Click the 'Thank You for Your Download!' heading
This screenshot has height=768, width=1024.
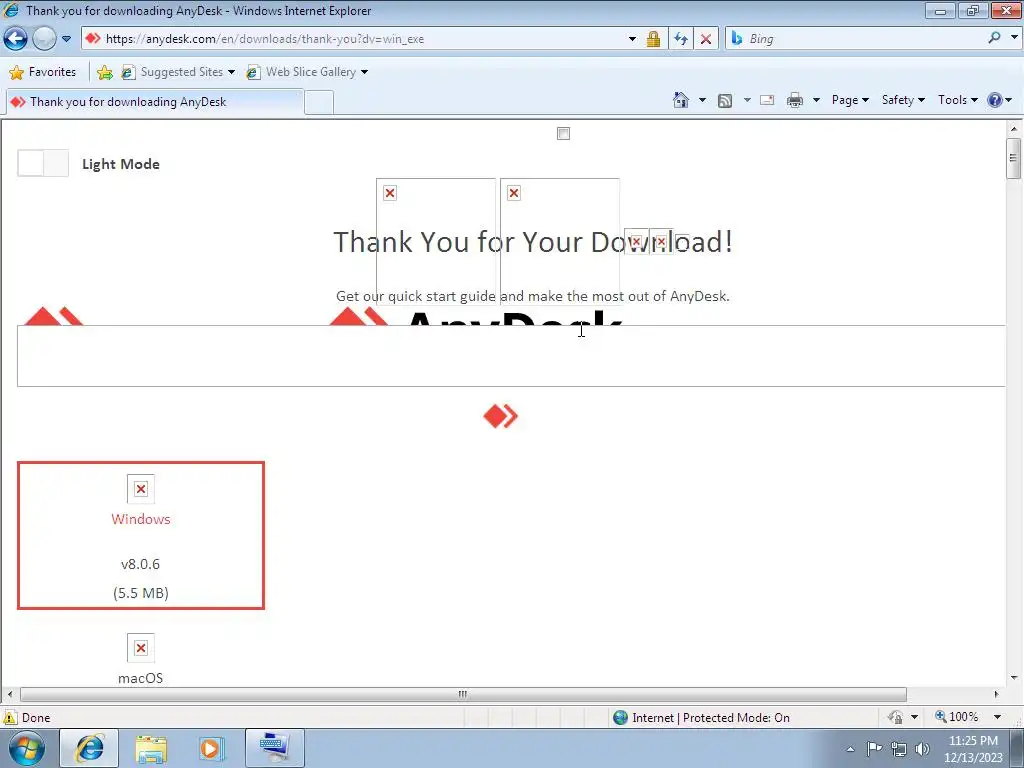point(533,242)
